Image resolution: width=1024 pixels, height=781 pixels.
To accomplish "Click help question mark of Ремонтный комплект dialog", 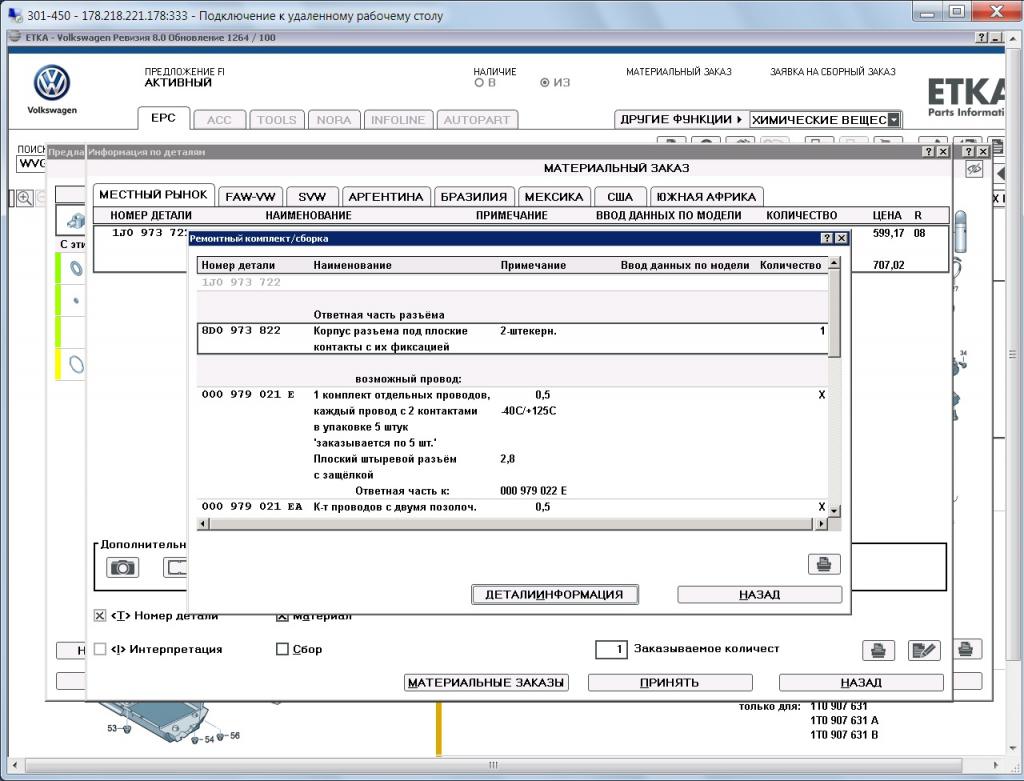I will (x=827, y=238).
